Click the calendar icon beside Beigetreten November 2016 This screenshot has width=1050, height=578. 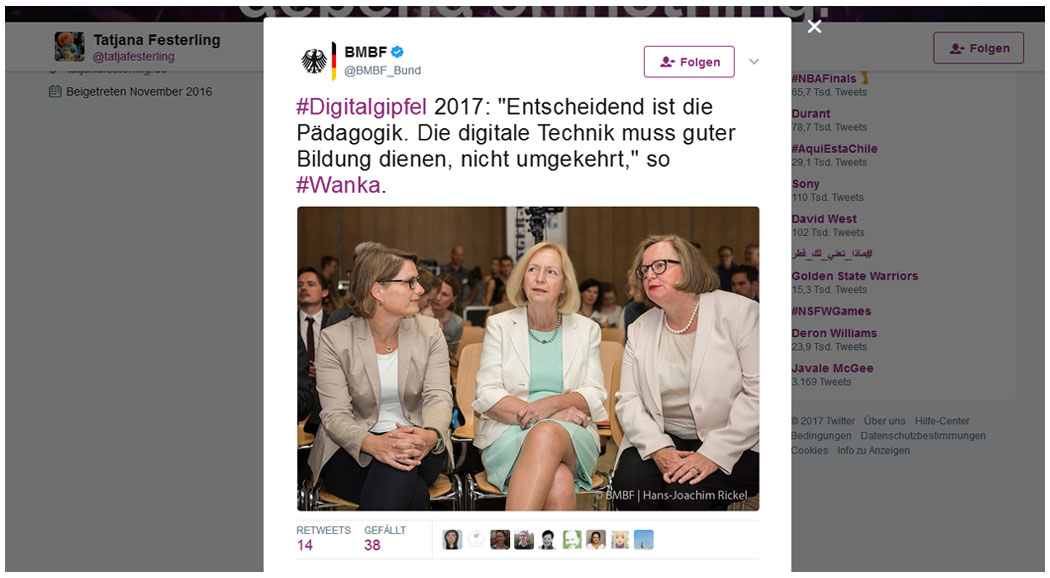click(55, 91)
